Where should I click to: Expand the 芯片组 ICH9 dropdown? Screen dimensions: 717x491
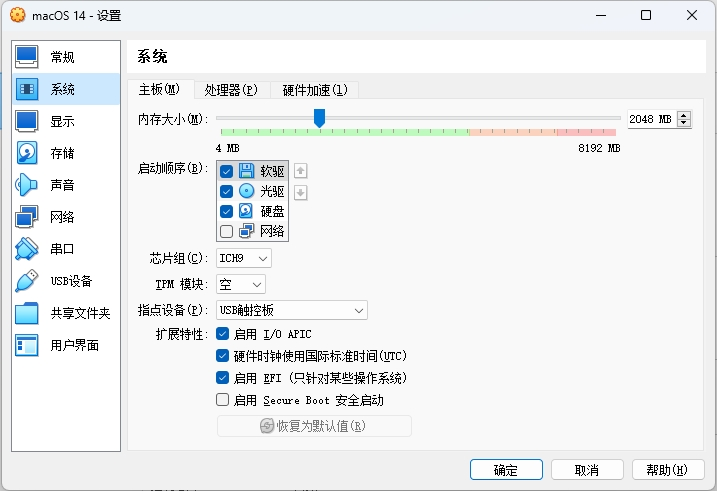point(244,258)
